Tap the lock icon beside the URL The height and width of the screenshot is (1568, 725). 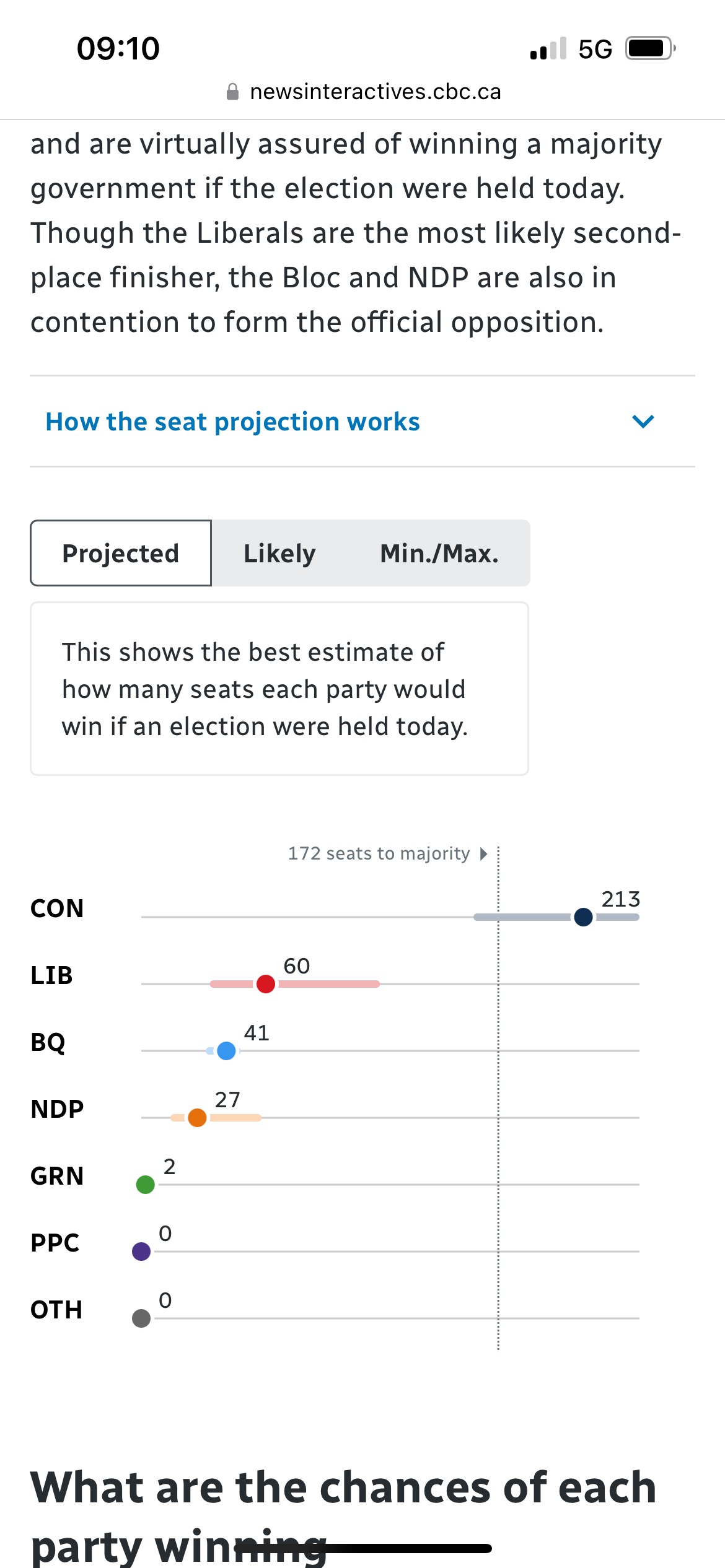(233, 92)
